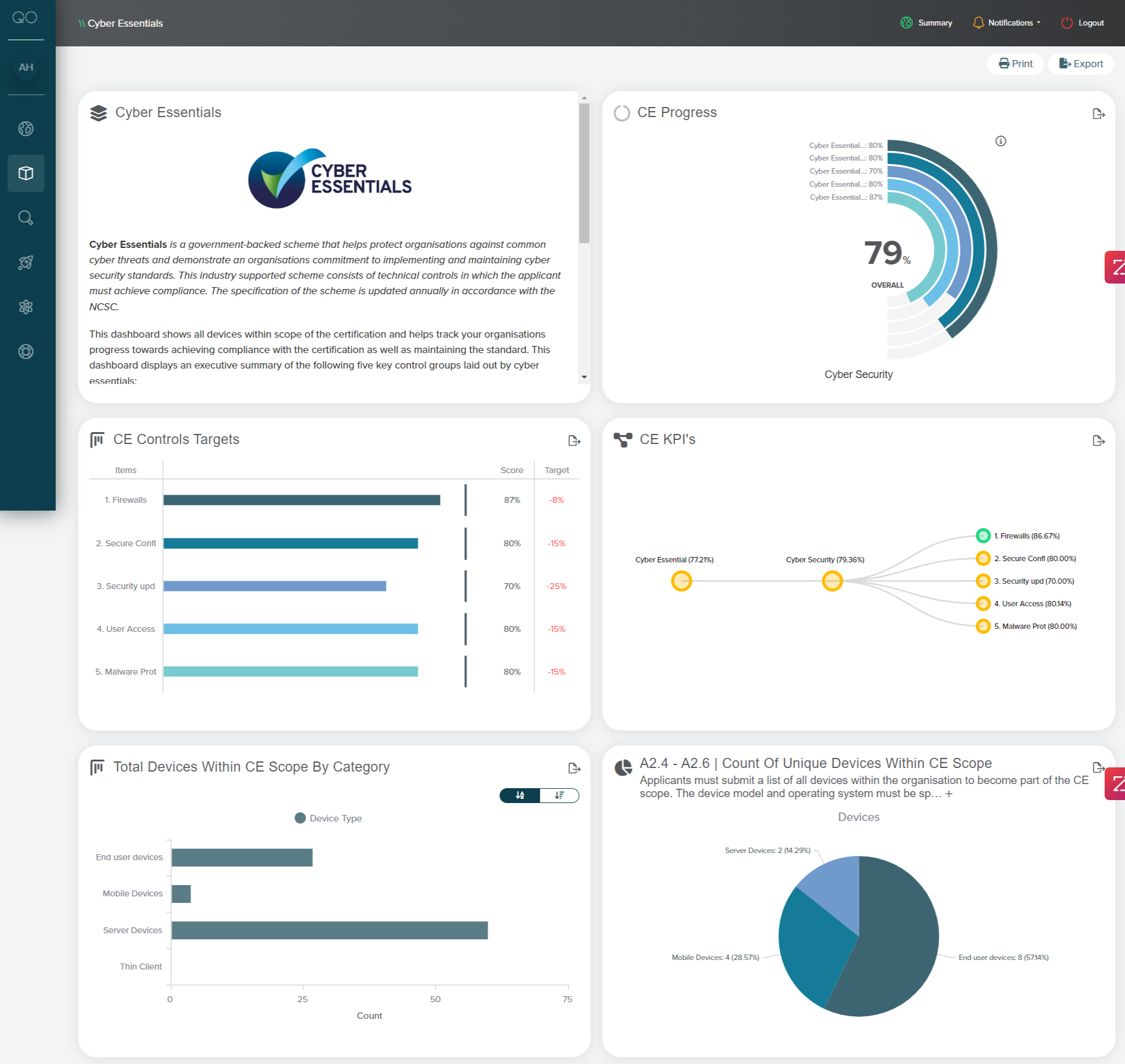The image size is (1125, 1064).
Task: Click the CE Progress info icon
Action: 1001,141
